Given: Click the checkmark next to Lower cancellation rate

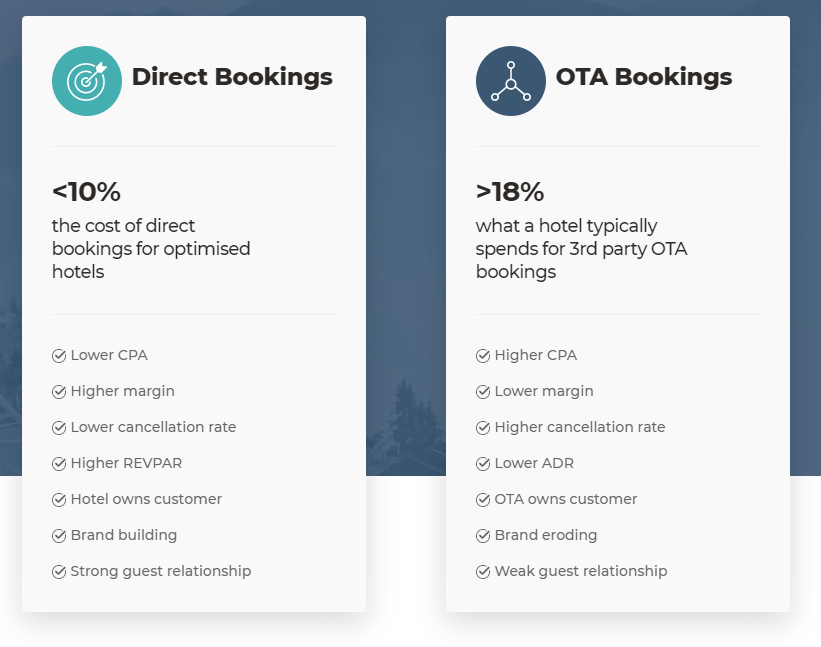Looking at the screenshot, I should [x=59, y=428].
